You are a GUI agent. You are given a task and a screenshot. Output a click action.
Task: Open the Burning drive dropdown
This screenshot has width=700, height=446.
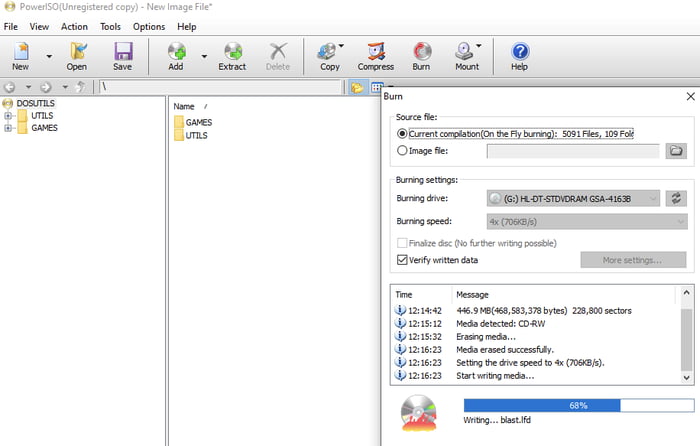tap(573, 198)
